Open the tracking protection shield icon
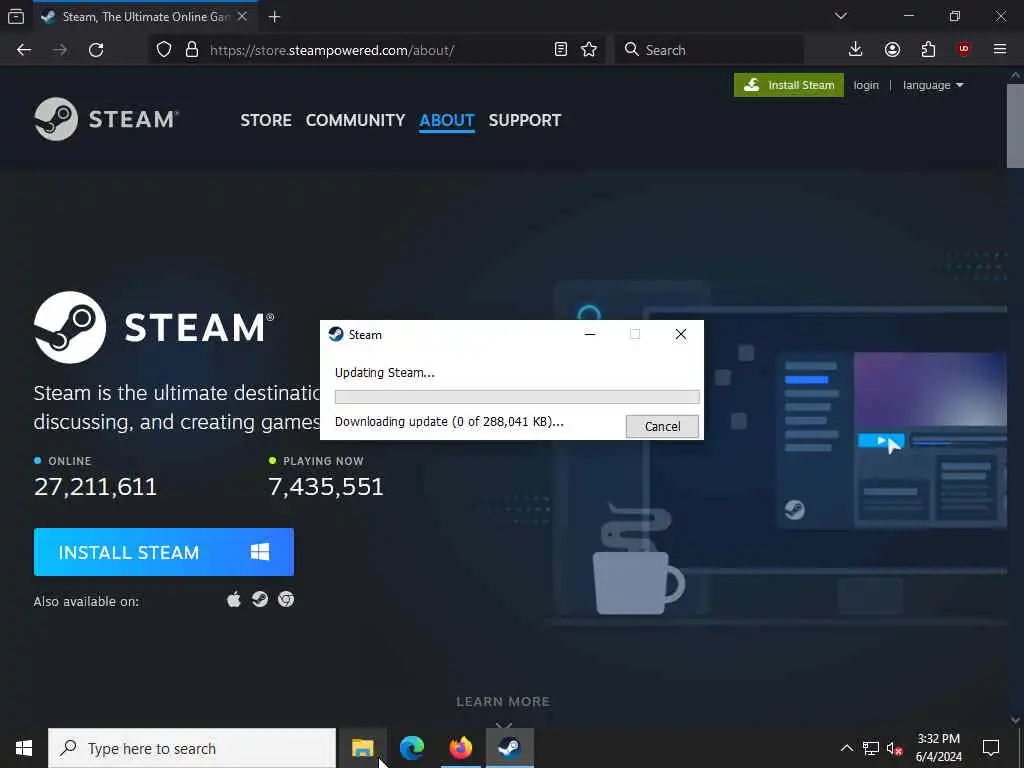Viewport: 1024px width, 768px height. pyautogui.click(x=164, y=50)
